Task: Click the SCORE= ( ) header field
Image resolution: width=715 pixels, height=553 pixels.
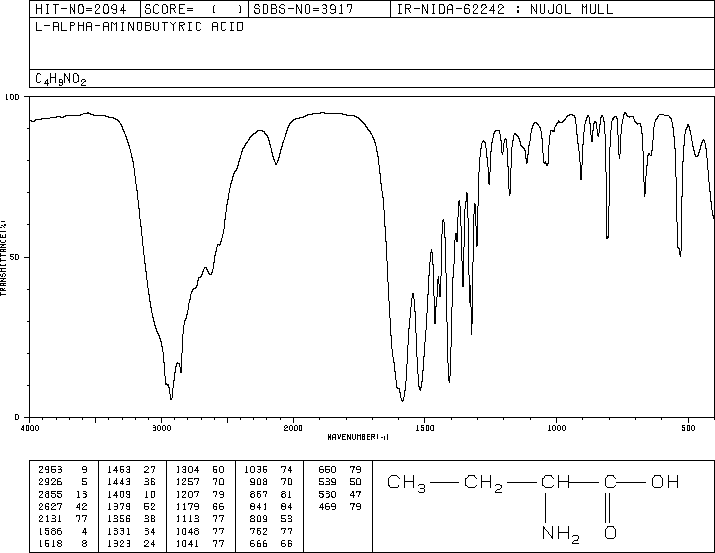Action: [194, 9]
